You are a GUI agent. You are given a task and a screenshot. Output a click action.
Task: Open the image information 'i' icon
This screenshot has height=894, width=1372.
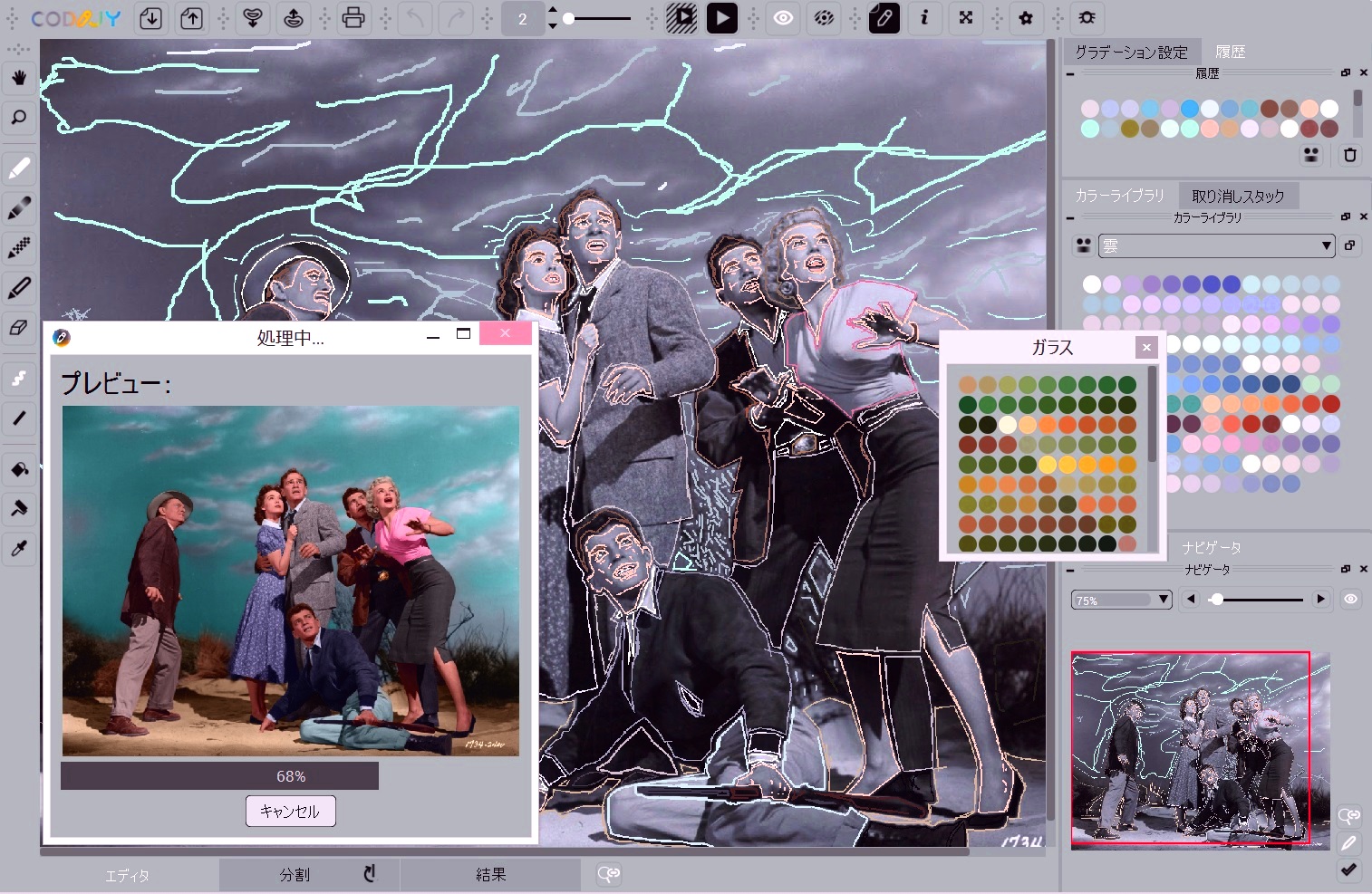click(x=924, y=18)
